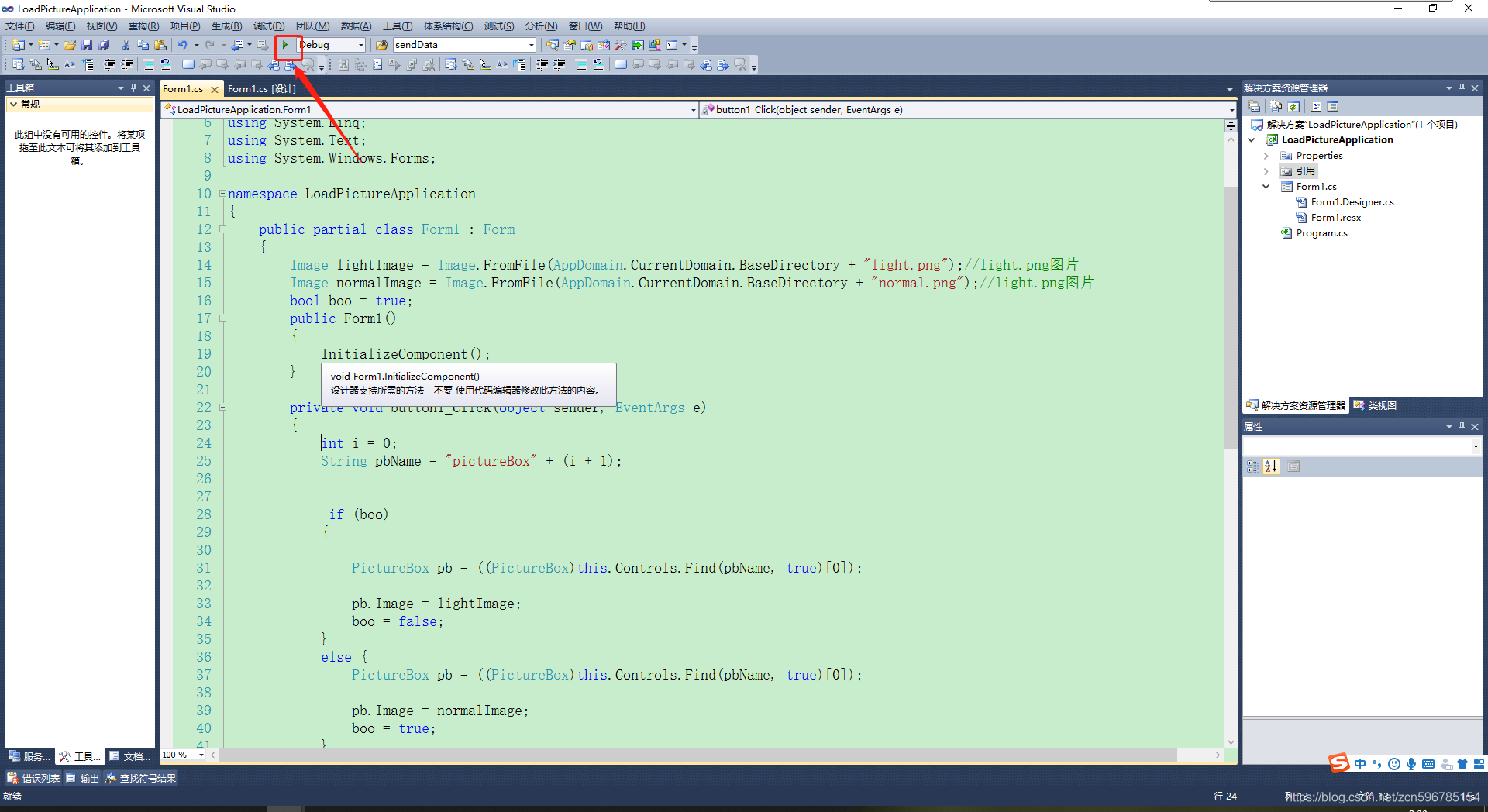Click View Designer icon in Solution Explorer
The width and height of the screenshot is (1488, 812).
1333,107
